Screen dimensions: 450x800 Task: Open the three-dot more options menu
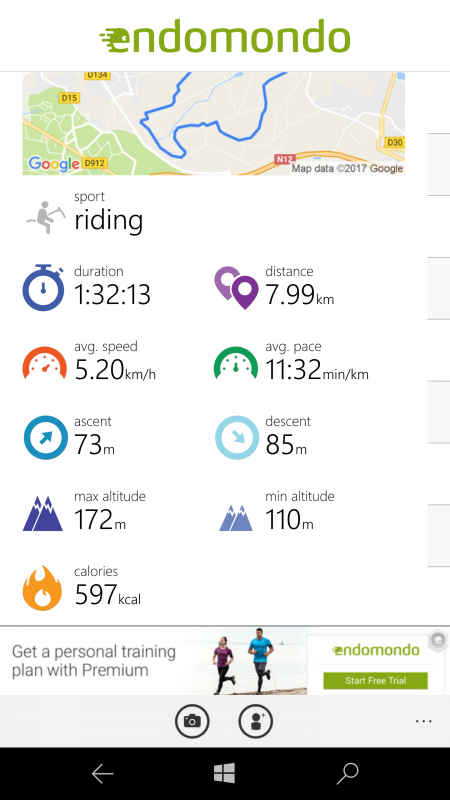point(423,721)
